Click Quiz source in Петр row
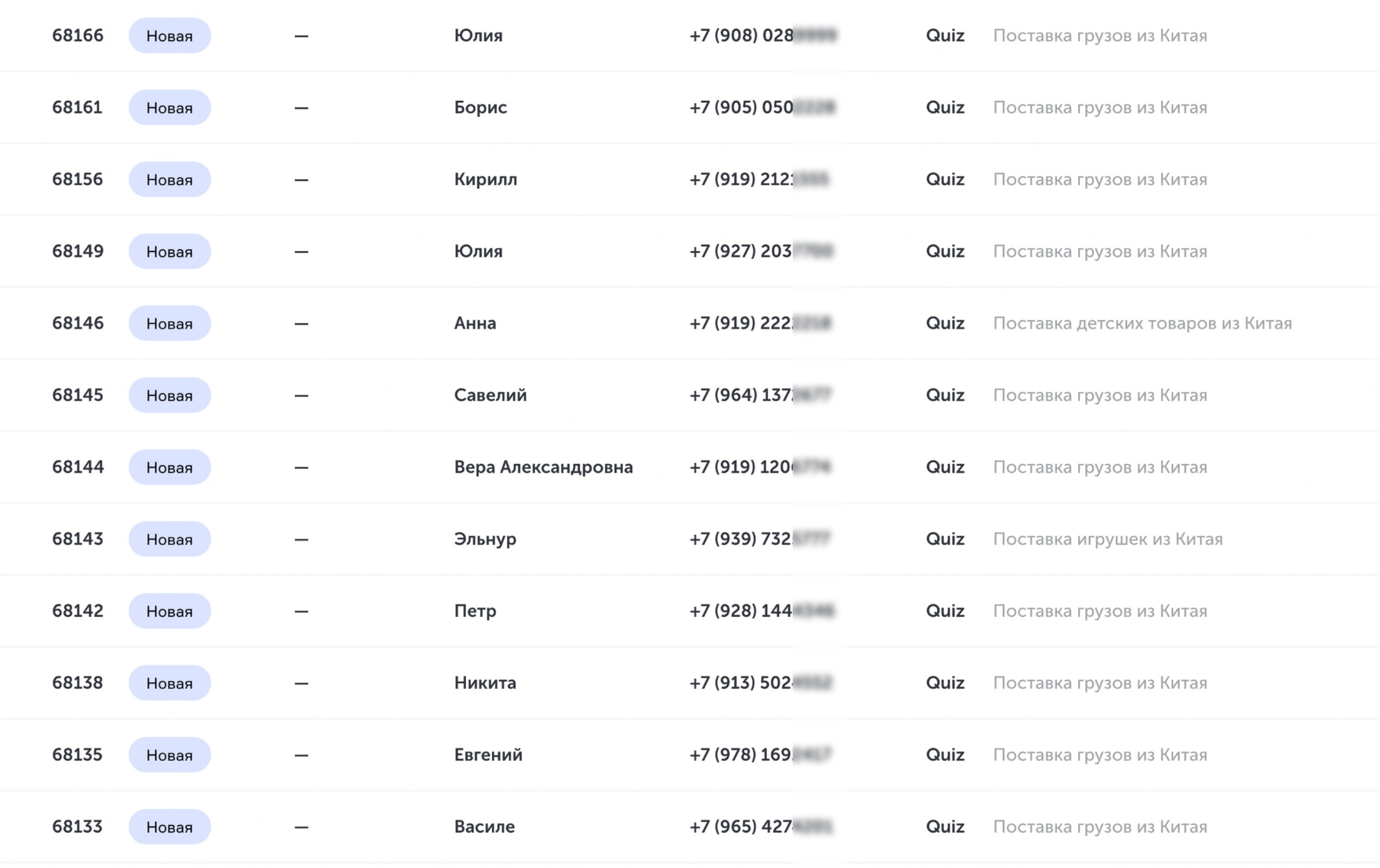This screenshot has width=1380, height=868. 945,611
